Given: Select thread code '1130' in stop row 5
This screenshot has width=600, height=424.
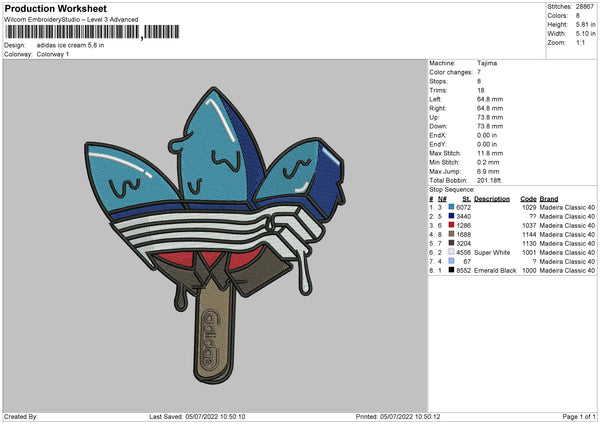Looking at the screenshot, I should click(x=529, y=243).
